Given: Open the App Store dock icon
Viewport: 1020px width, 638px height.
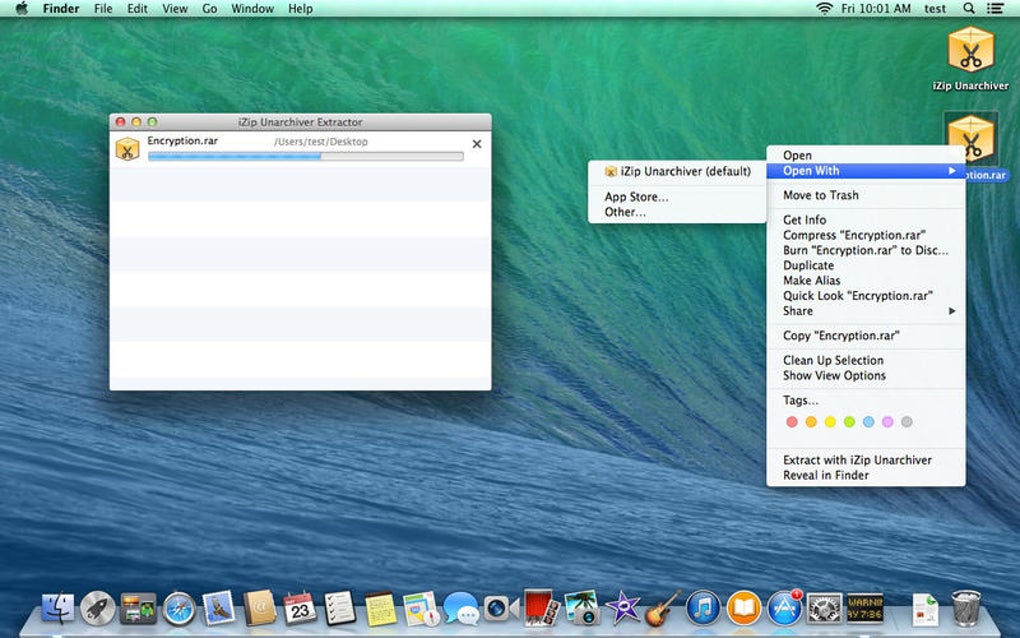Looking at the screenshot, I should 784,607.
